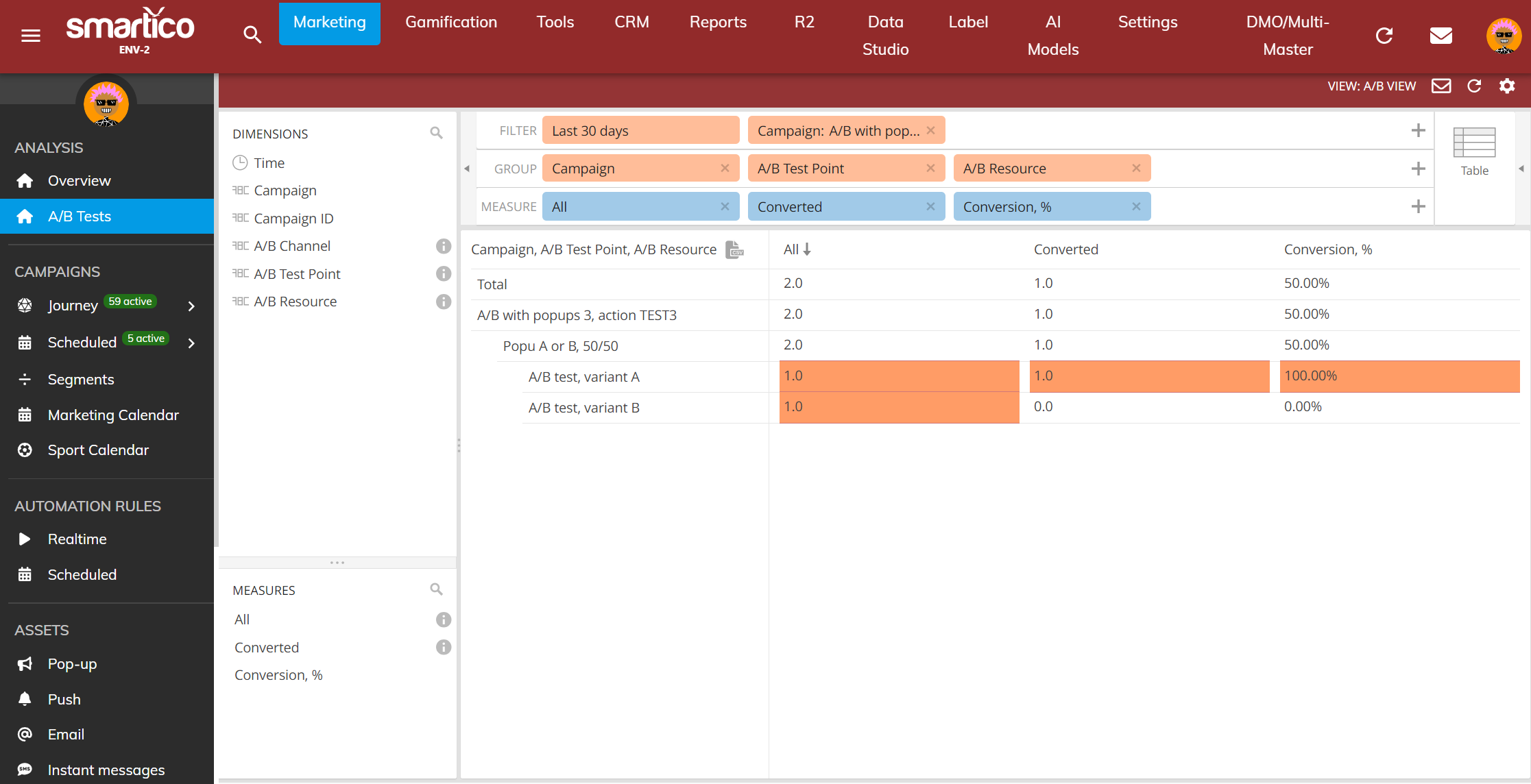Add a new filter with plus button

tap(1419, 130)
